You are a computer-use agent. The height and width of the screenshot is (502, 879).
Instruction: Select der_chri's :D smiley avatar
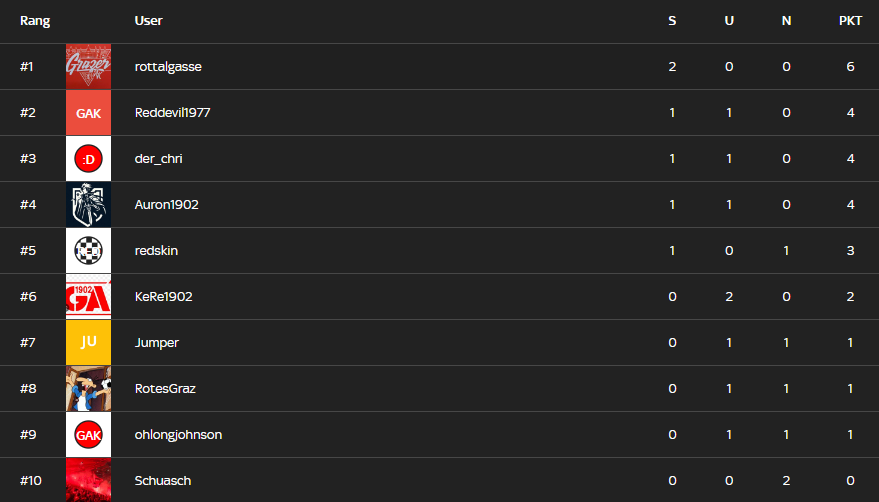(88, 159)
